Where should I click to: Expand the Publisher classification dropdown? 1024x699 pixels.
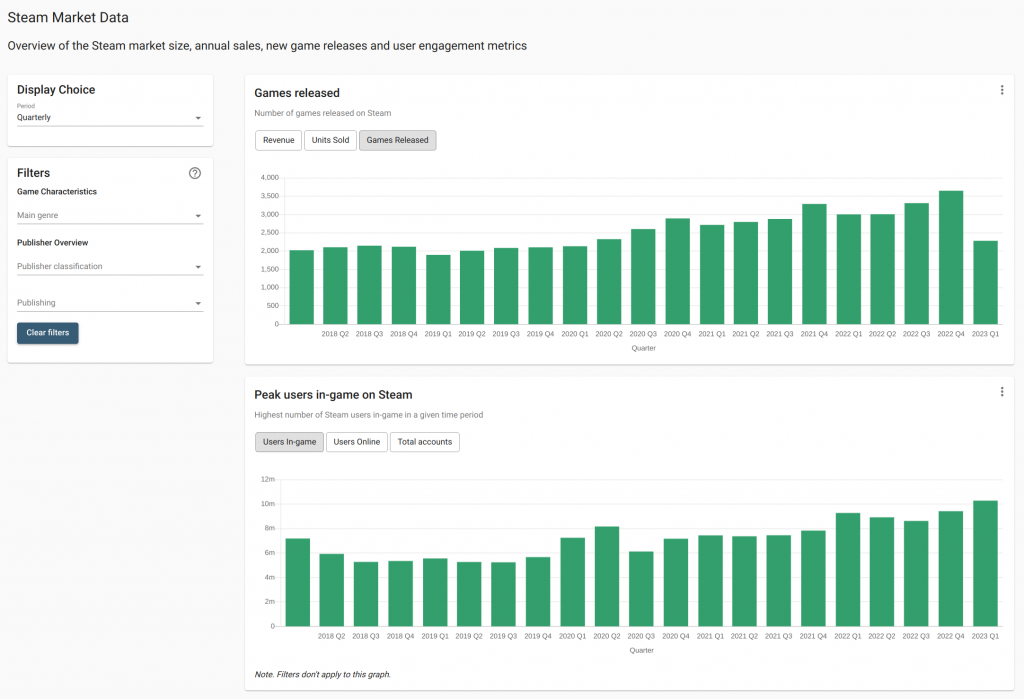110,267
